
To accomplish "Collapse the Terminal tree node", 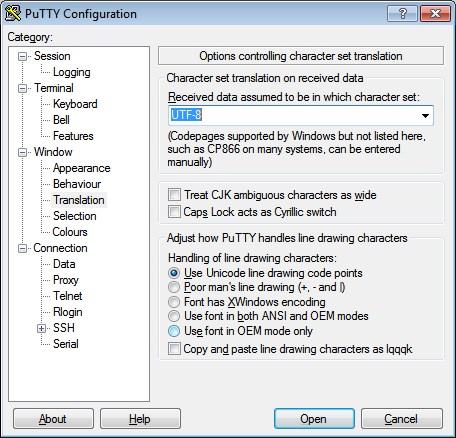I will [22, 88].
